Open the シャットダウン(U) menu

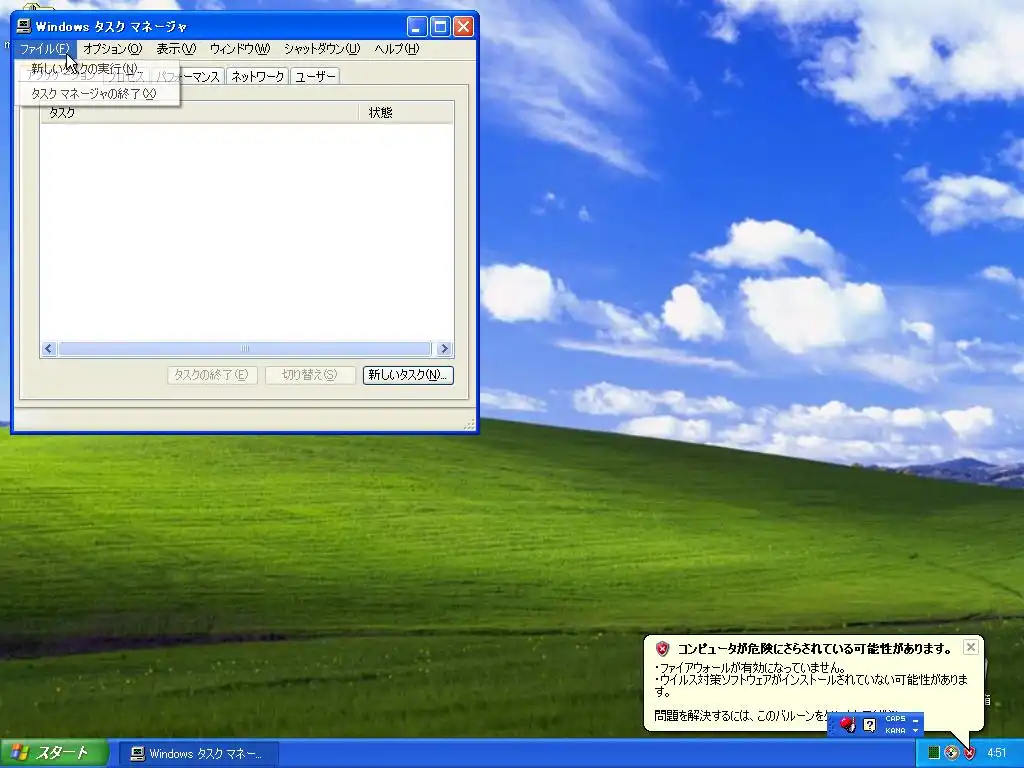pyautogui.click(x=322, y=49)
